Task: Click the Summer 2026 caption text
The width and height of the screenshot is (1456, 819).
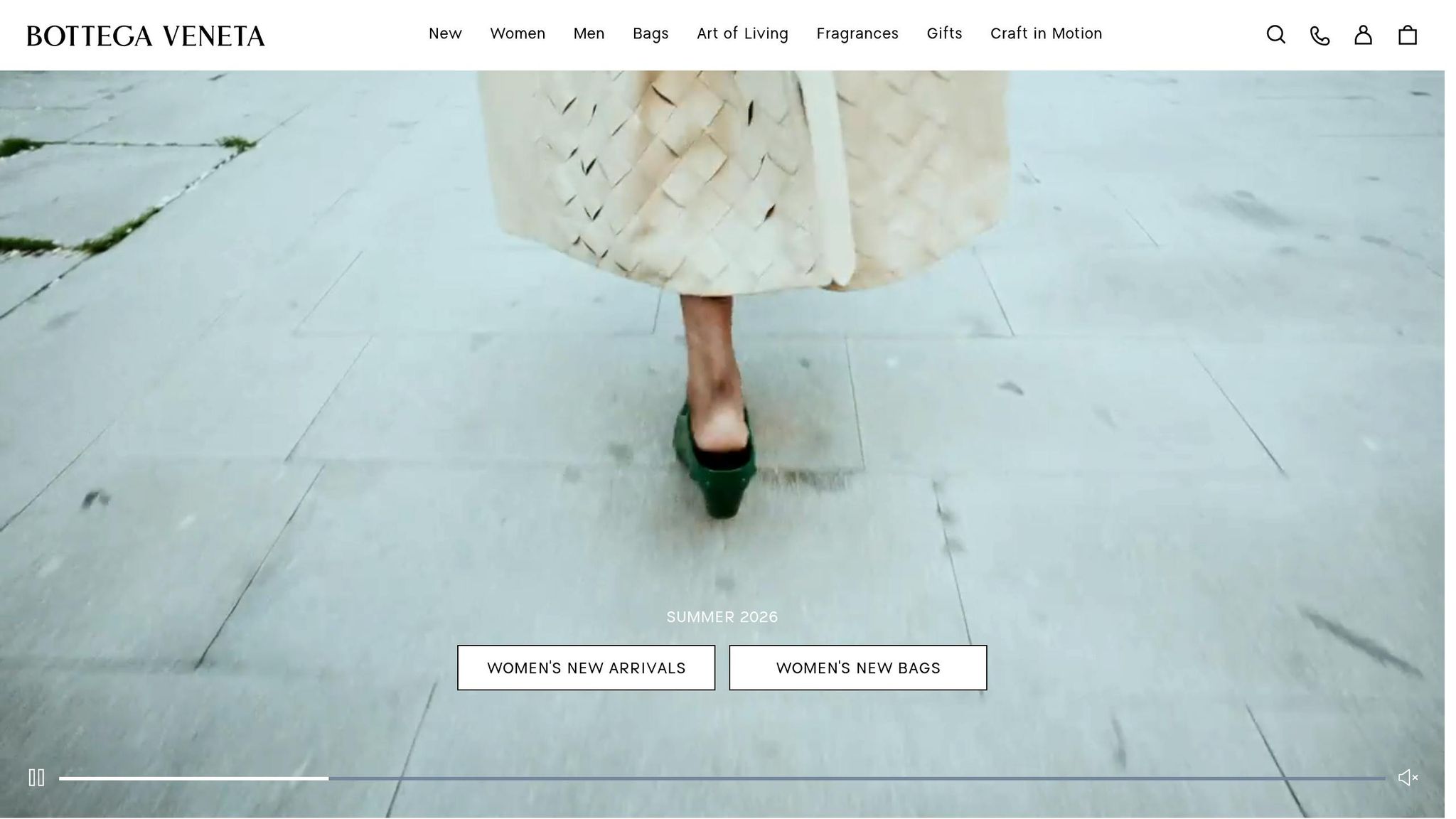Action: pos(722,617)
